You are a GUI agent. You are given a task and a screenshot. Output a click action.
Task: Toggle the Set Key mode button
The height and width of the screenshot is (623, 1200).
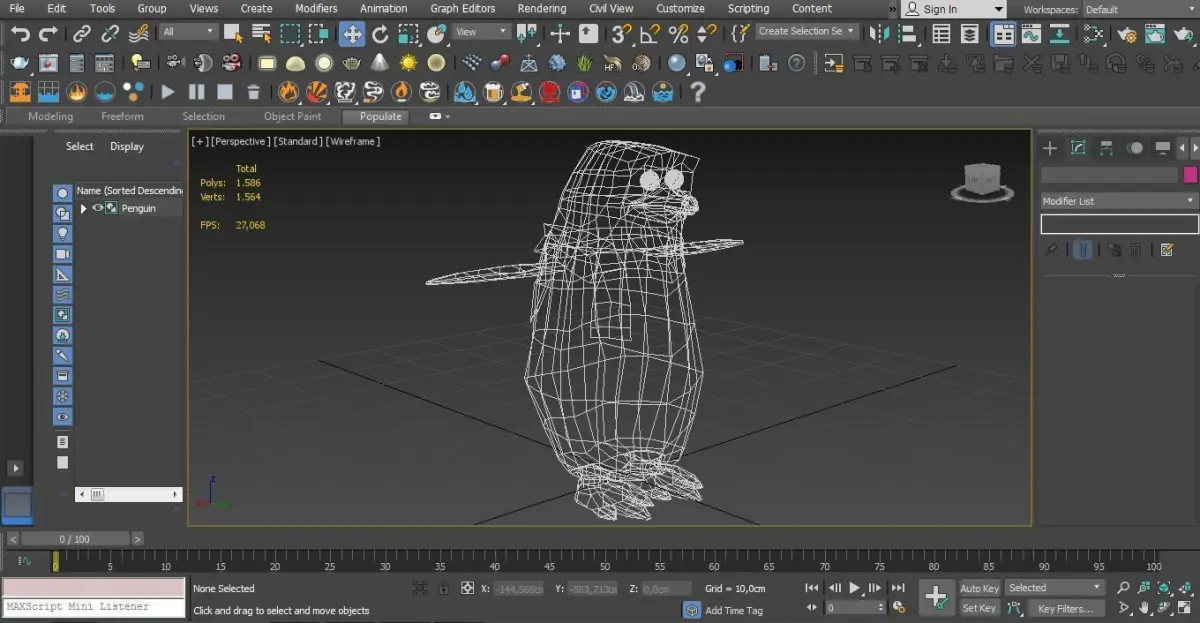(979, 608)
